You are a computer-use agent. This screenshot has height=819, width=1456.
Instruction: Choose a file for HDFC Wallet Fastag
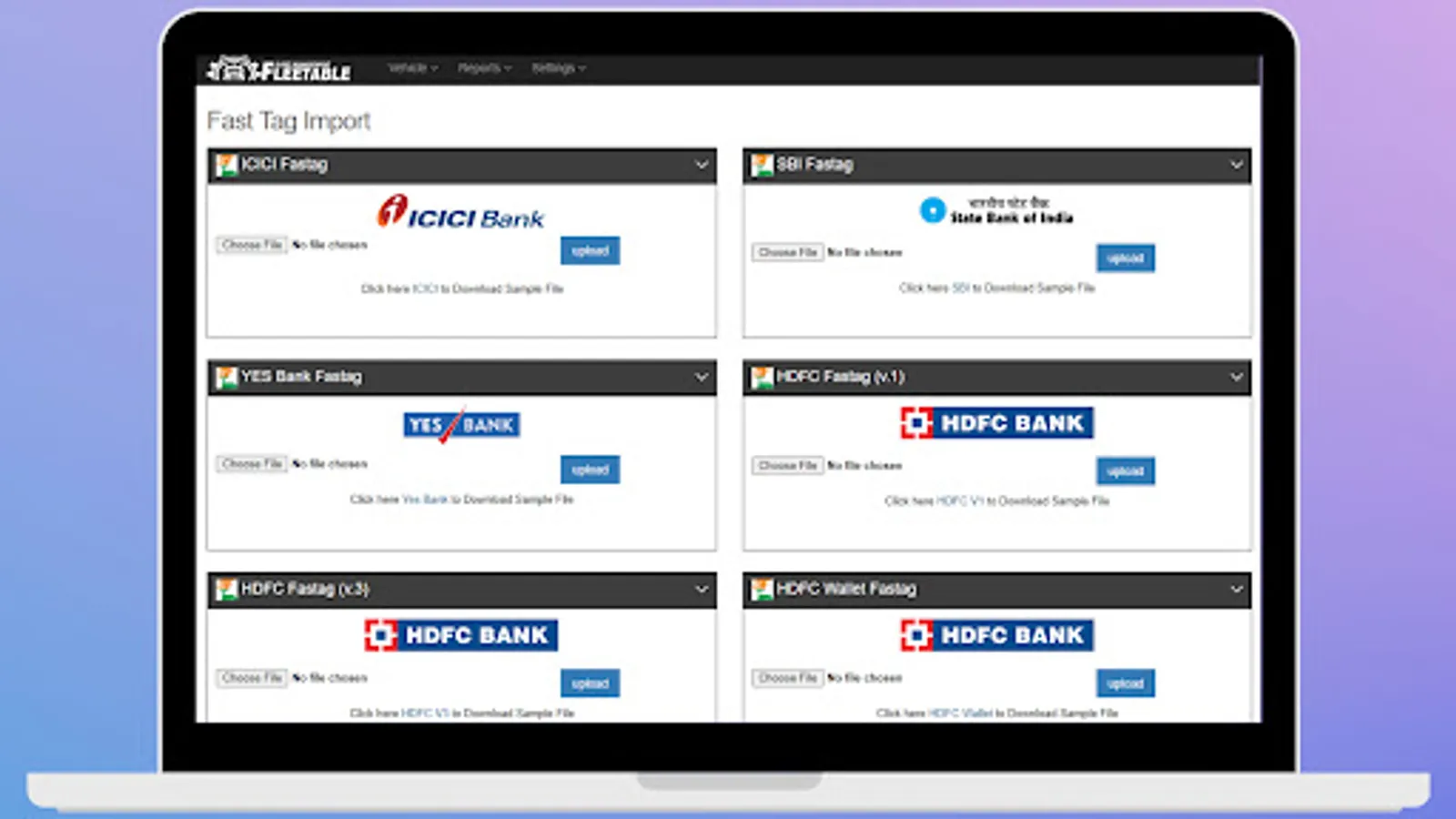tap(788, 678)
